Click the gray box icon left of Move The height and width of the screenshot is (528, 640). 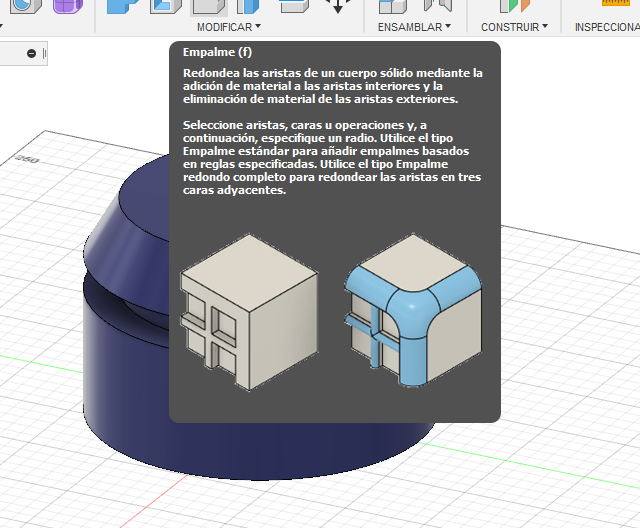[x=292, y=6]
